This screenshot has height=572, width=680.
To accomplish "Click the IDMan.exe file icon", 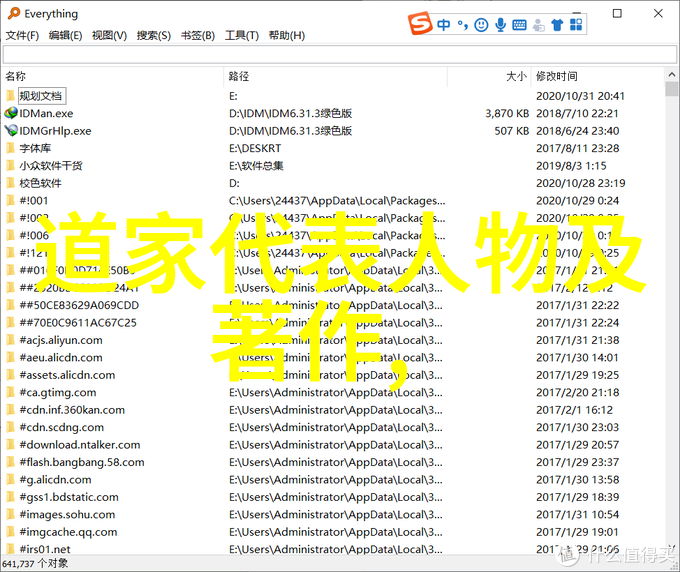I will (11, 114).
